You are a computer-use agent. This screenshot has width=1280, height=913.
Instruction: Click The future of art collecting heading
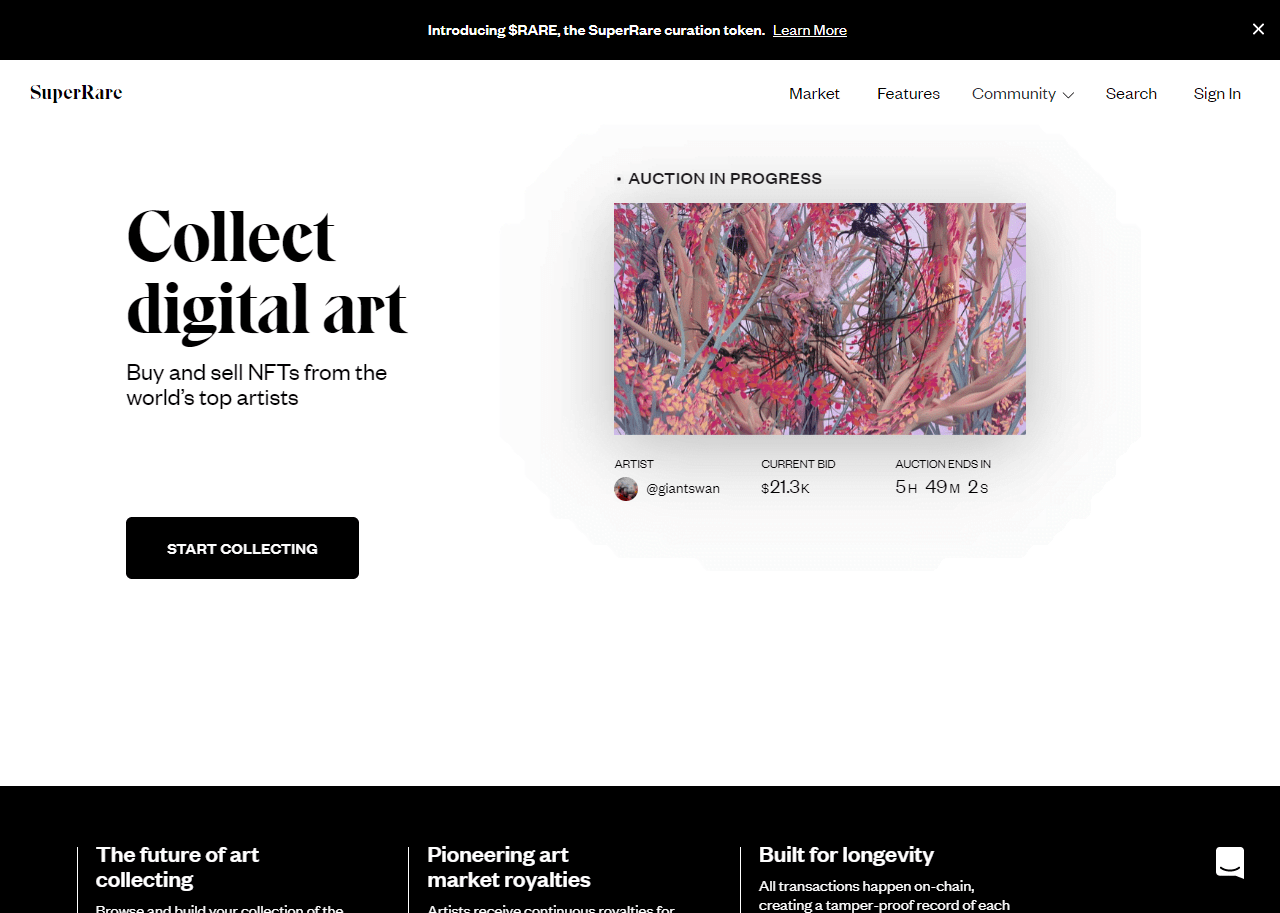177,867
